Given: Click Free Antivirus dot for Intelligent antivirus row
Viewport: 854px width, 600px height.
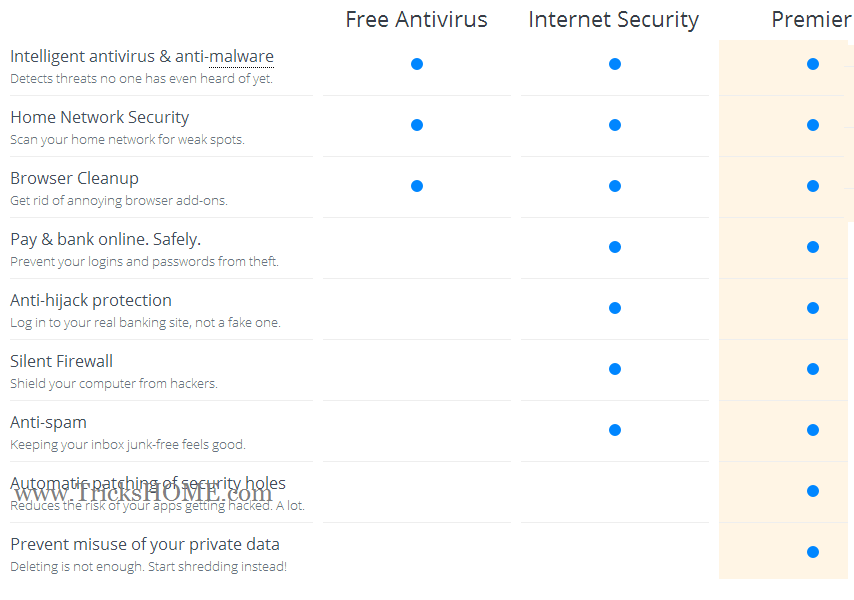Looking at the screenshot, I should [x=417, y=64].
